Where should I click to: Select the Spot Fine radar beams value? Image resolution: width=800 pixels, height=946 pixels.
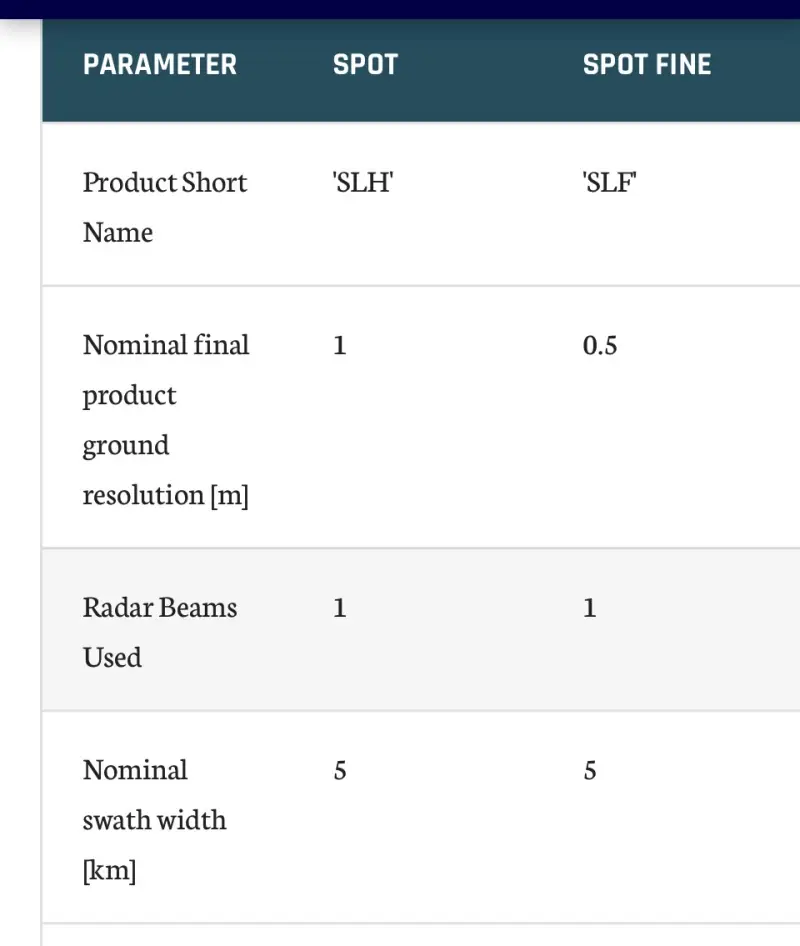(590, 608)
